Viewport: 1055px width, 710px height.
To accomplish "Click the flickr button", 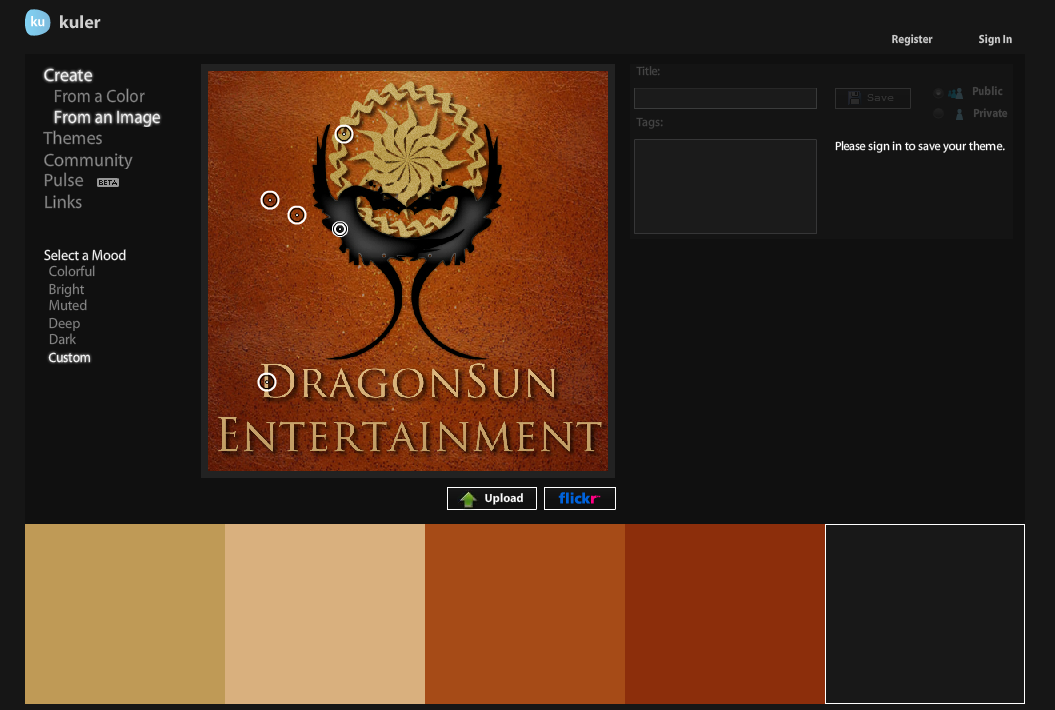I will click(579, 499).
